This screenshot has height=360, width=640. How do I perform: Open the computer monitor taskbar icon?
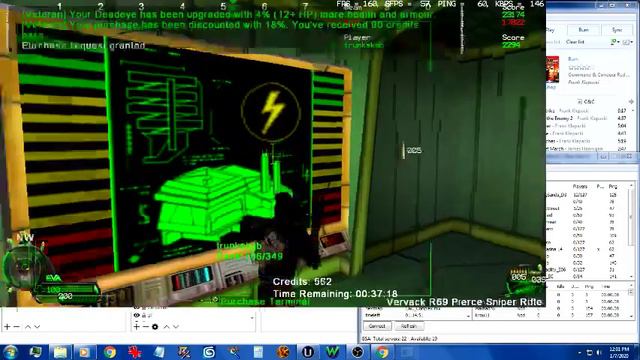click(36, 352)
